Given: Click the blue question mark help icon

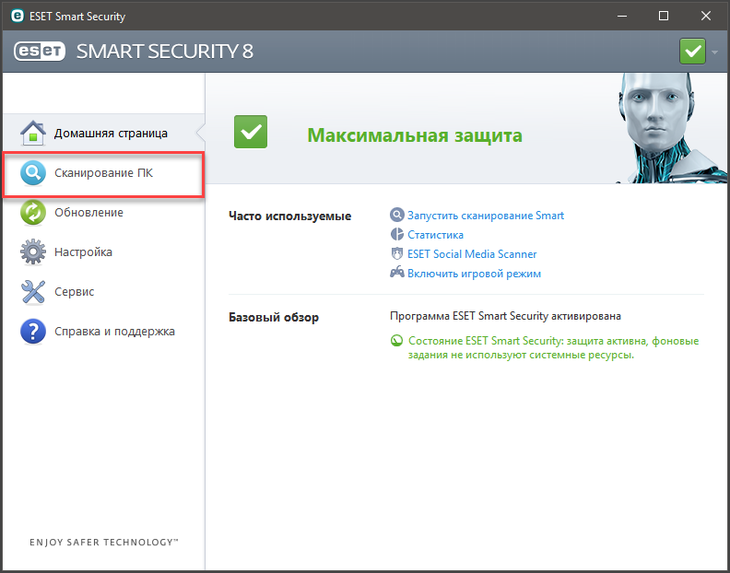Looking at the screenshot, I should (33, 331).
